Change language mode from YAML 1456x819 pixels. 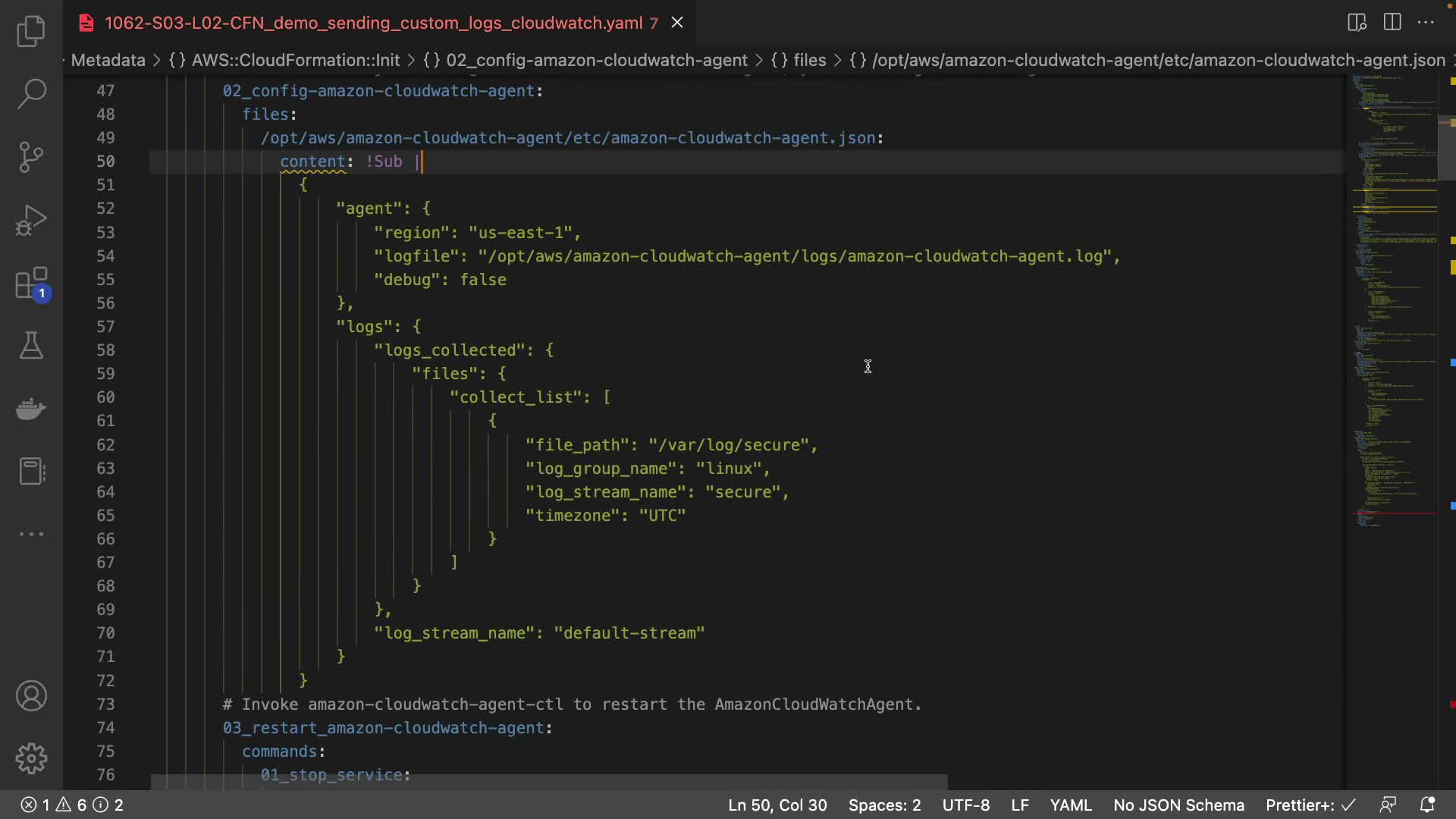click(1070, 805)
